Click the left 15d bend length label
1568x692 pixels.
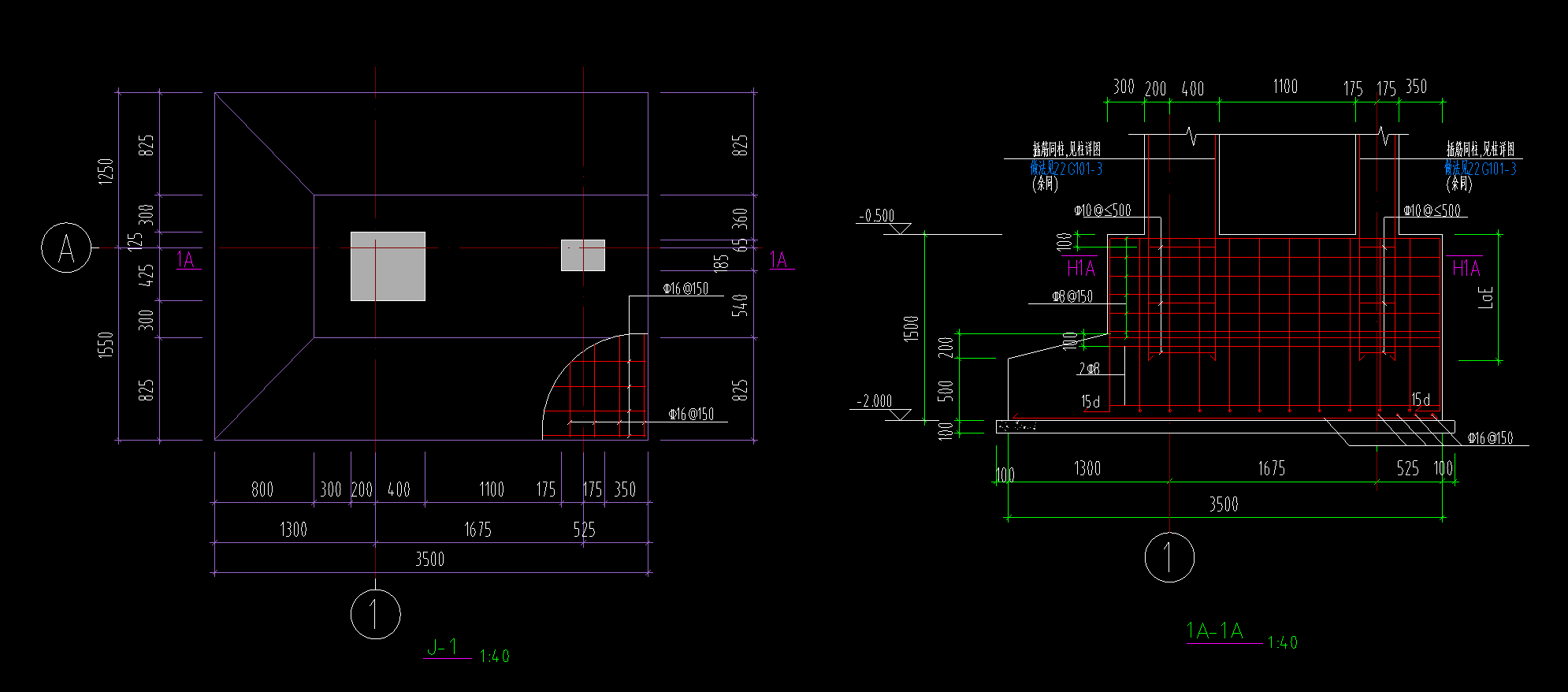1091,402
